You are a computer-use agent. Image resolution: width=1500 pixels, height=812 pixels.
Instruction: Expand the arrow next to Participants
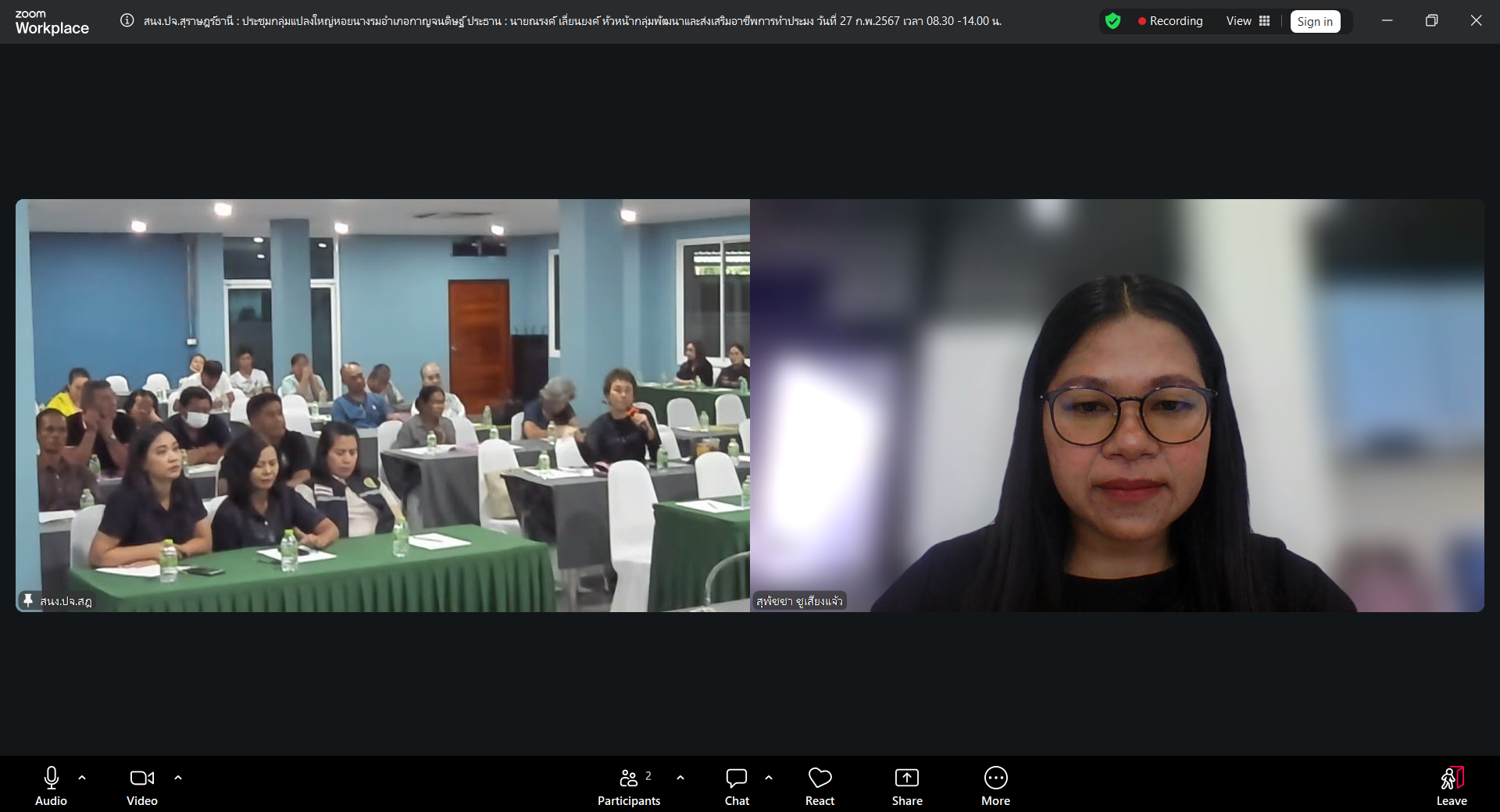[680, 778]
